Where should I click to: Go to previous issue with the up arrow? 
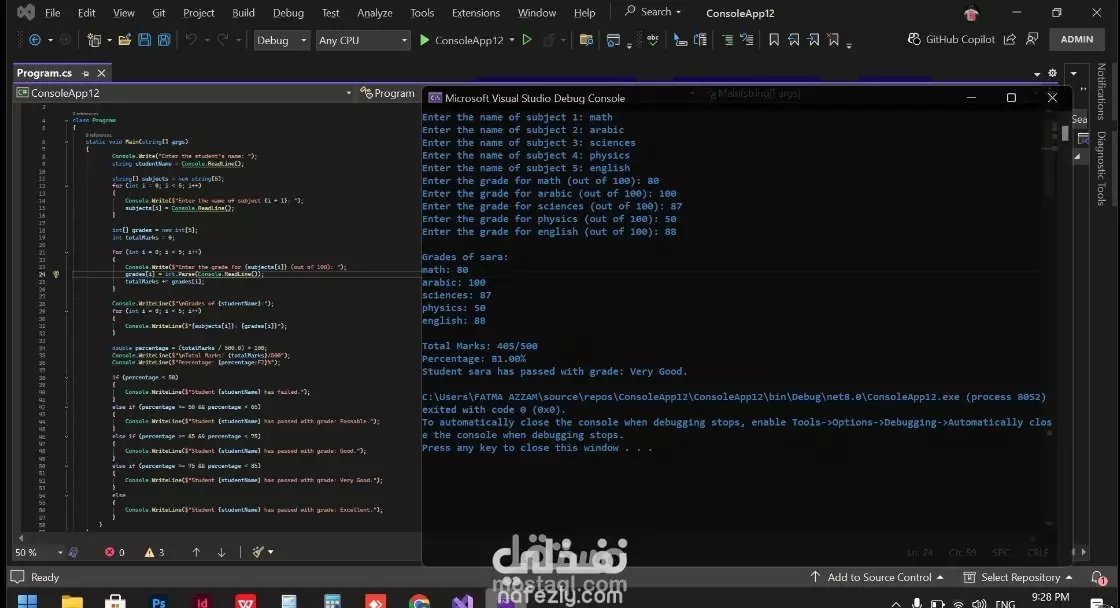(x=196, y=552)
